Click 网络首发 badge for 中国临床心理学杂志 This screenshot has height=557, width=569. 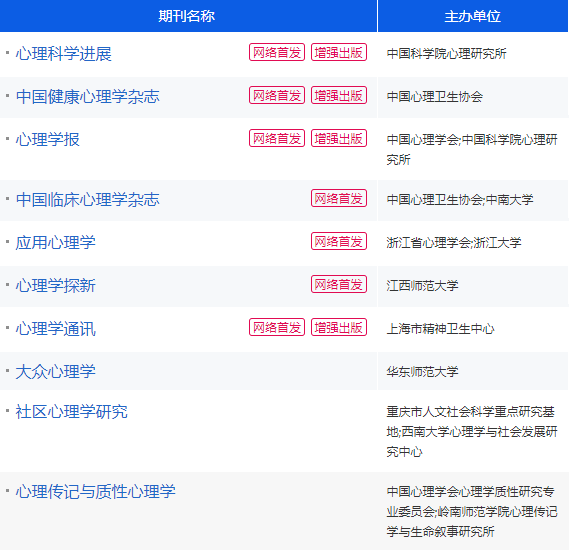(x=339, y=198)
